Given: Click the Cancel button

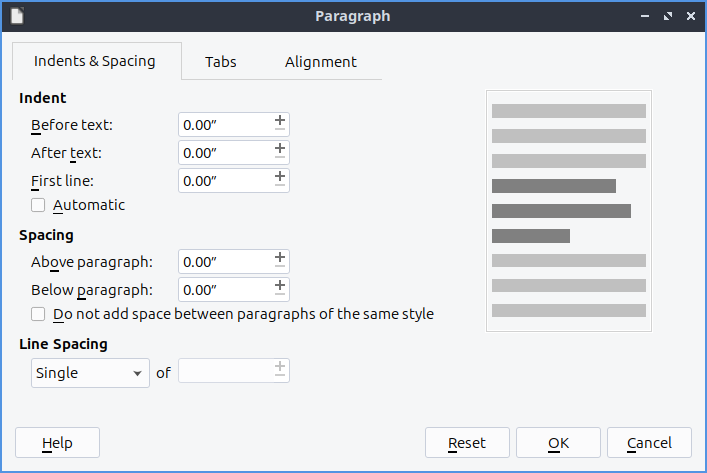Looking at the screenshot, I should tap(649, 443).
